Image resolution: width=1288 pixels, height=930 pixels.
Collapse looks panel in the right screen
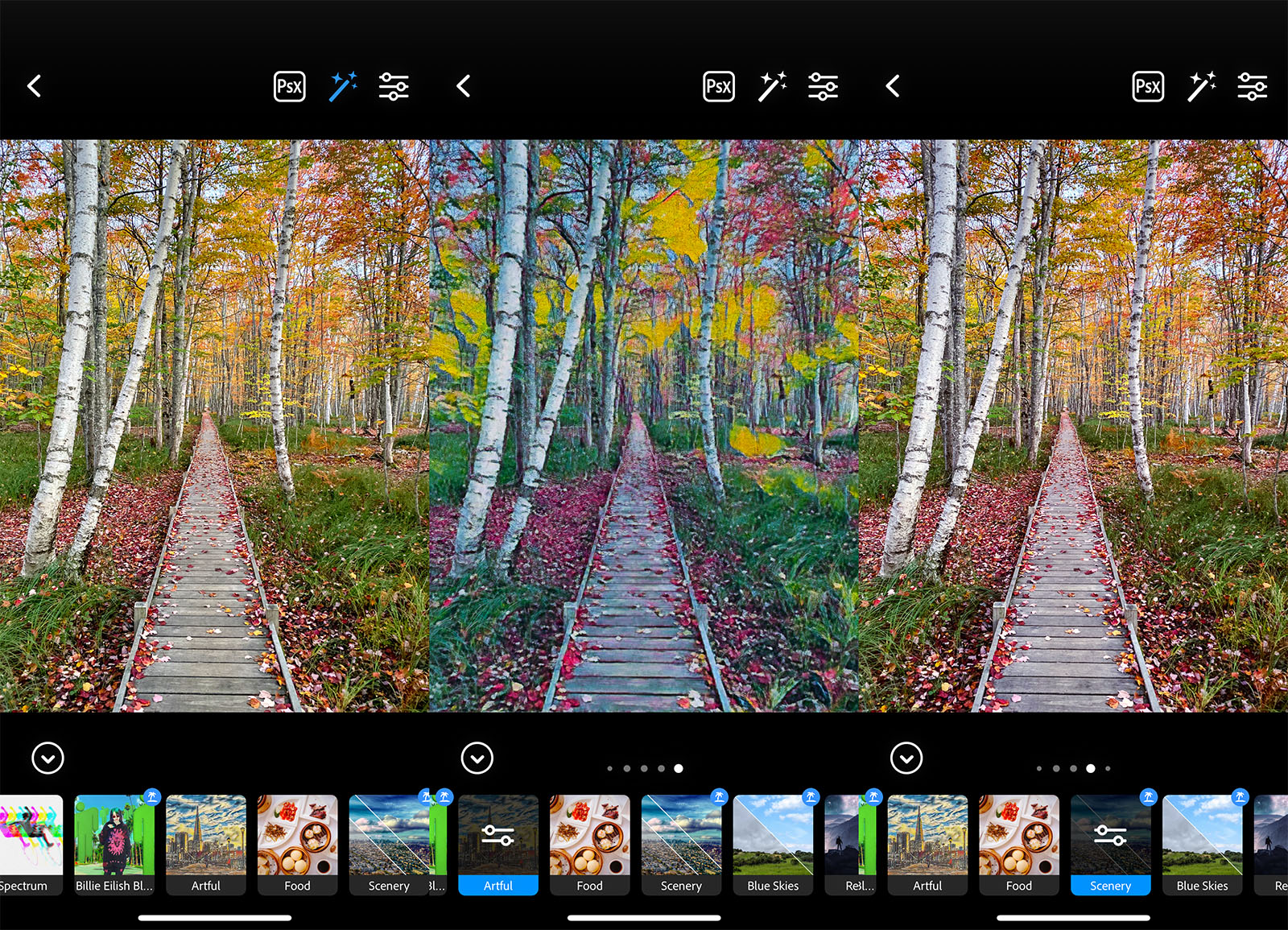[906, 758]
